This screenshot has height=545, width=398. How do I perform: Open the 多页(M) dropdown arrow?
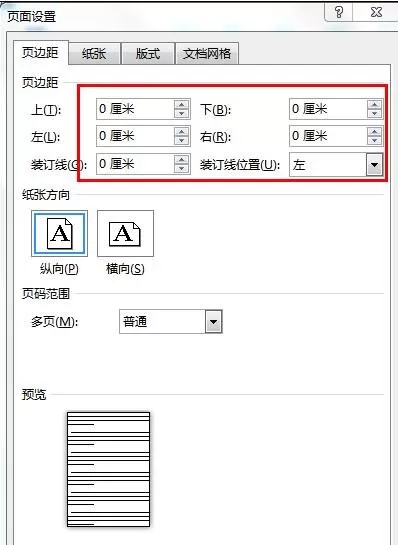[213, 322]
